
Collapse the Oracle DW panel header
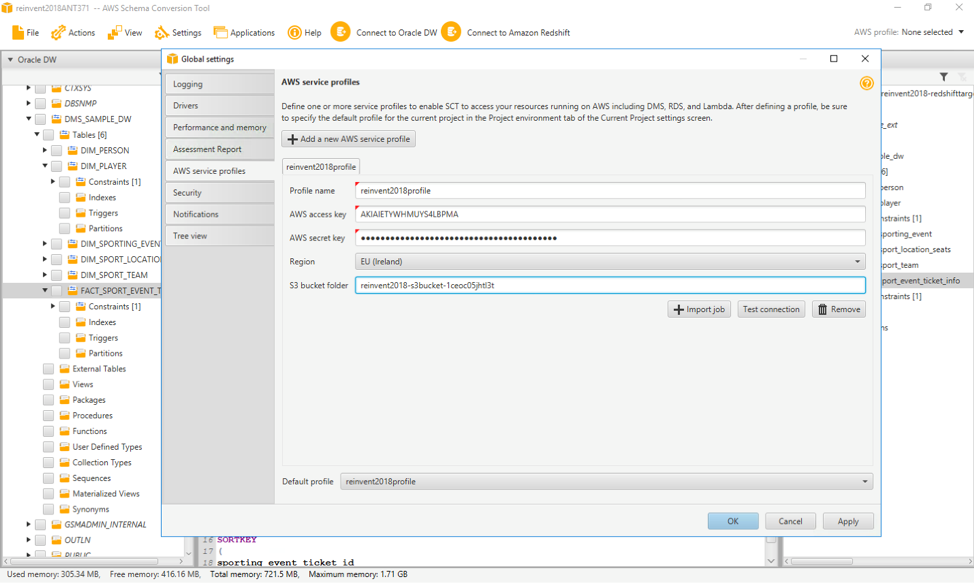[x=10, y=60]
